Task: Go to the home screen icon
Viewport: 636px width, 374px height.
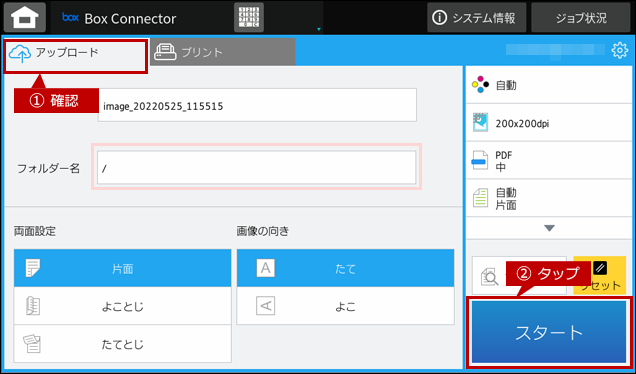Action: [x=25, y=17]
